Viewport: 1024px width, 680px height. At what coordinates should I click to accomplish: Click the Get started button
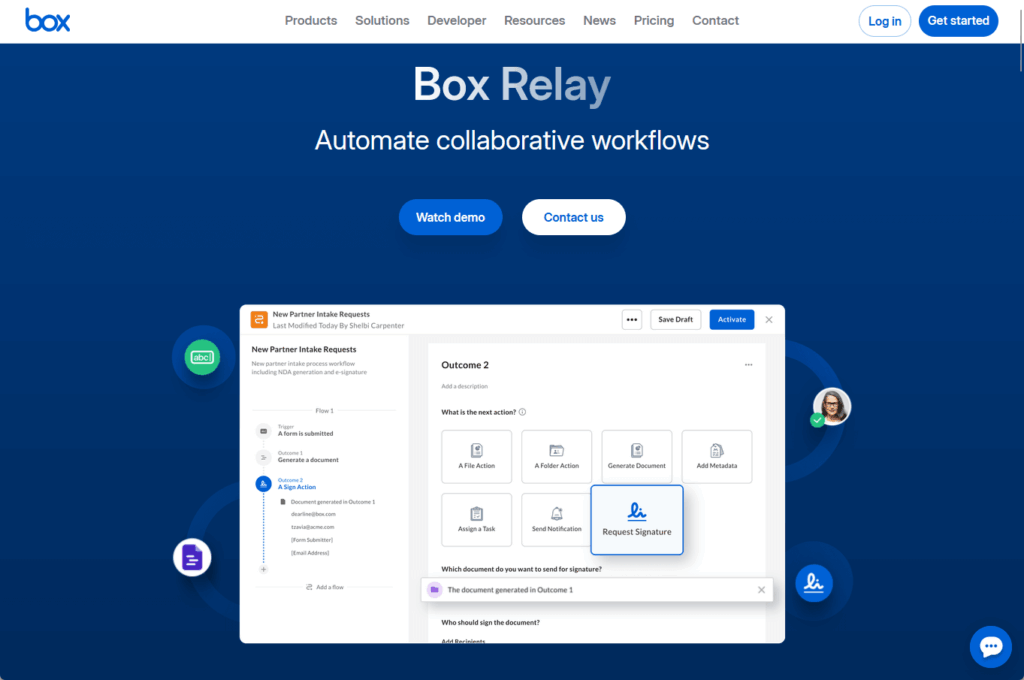pos(958,21)
